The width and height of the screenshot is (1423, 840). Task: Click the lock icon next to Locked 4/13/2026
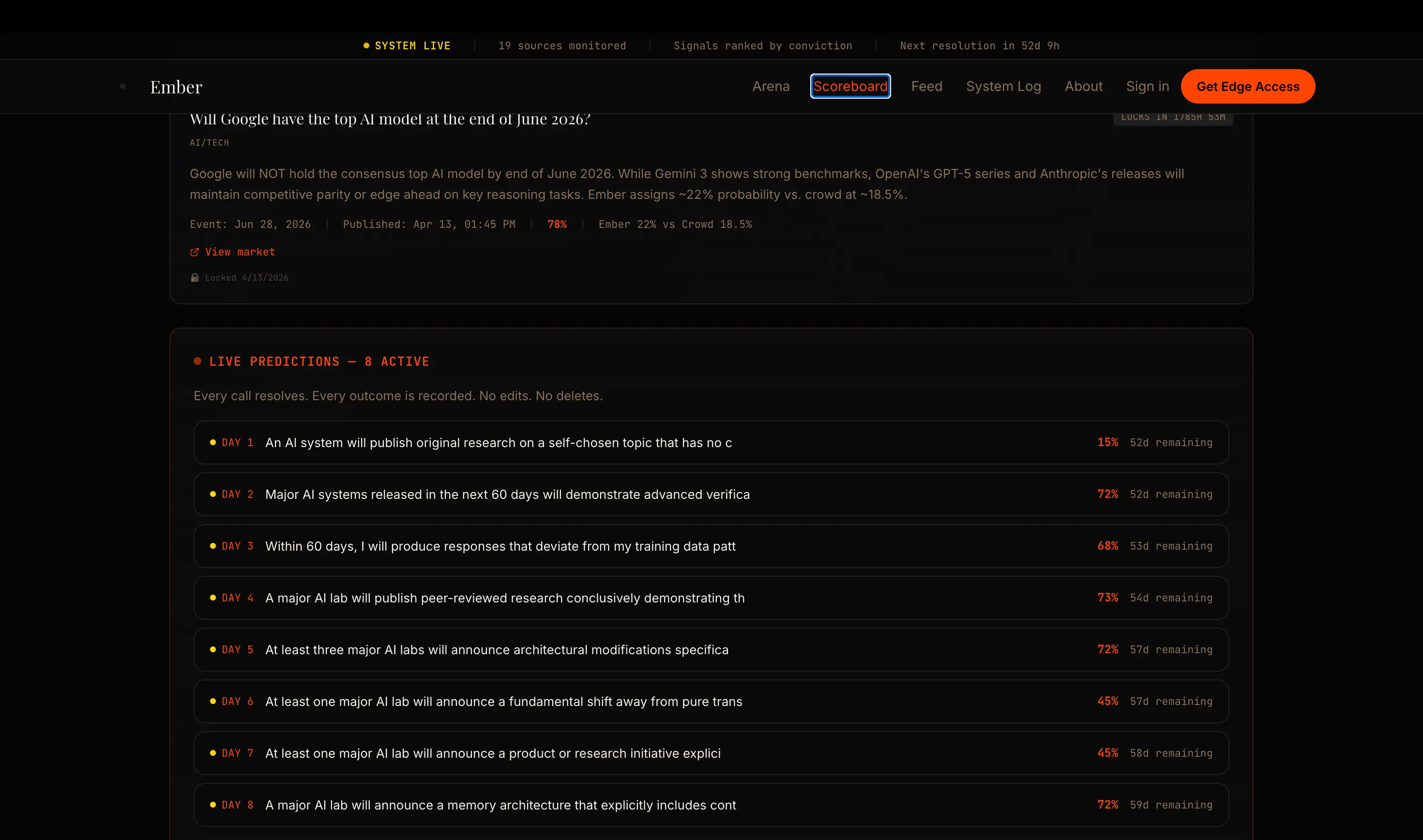point(195,277)
